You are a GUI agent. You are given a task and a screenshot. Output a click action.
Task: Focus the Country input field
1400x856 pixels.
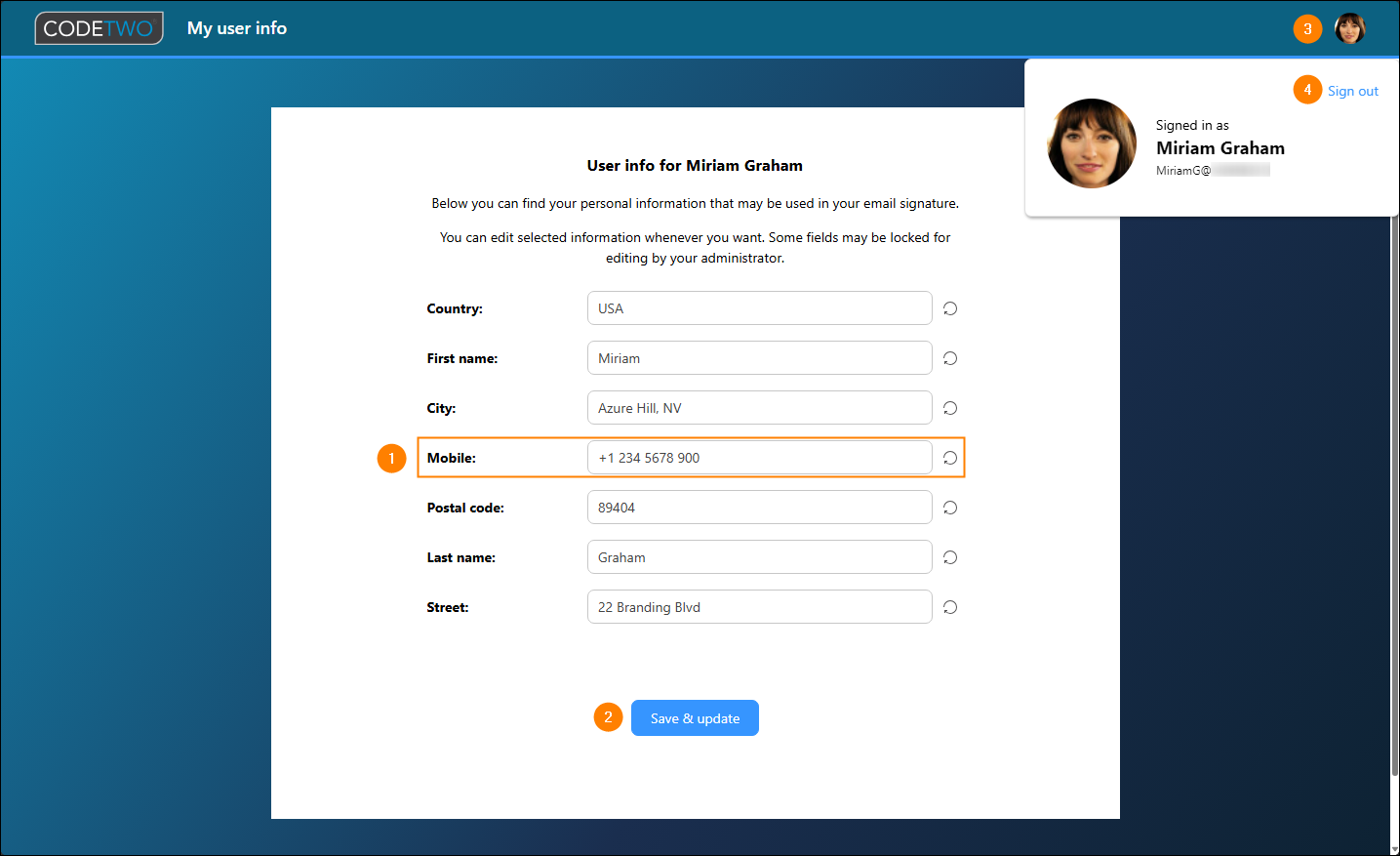point(759,308)
